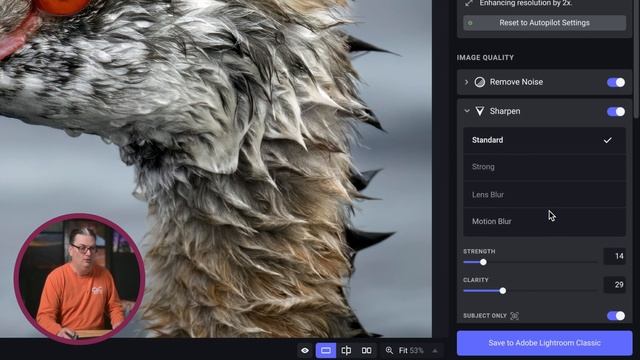Click the enhancing resolution arrows icon
This screenshot has width=640, height=360.
(x=469, y=3)
